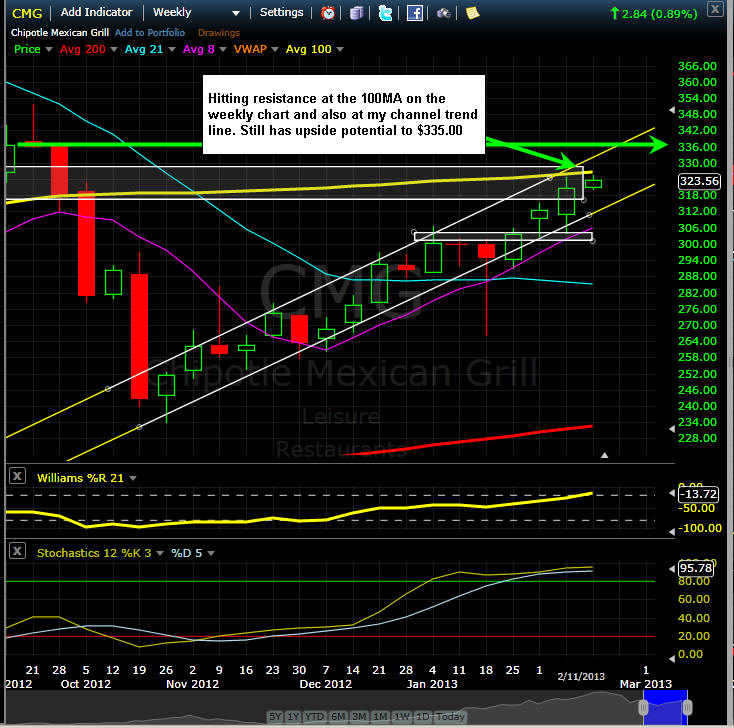The width and height of the screenshot is (734, 728).
Task: Click the Dec 2012 month axis label
Action: point(326,684)
